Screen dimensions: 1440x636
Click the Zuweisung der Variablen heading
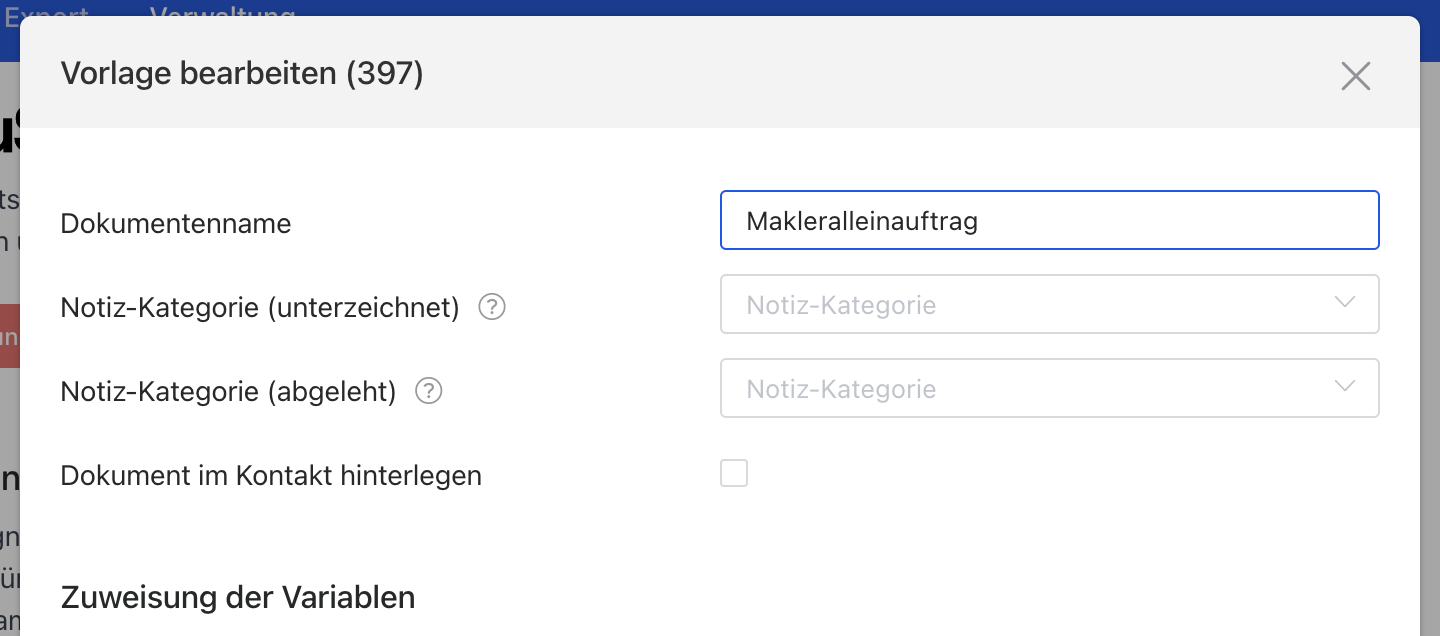tap(238, 598)
